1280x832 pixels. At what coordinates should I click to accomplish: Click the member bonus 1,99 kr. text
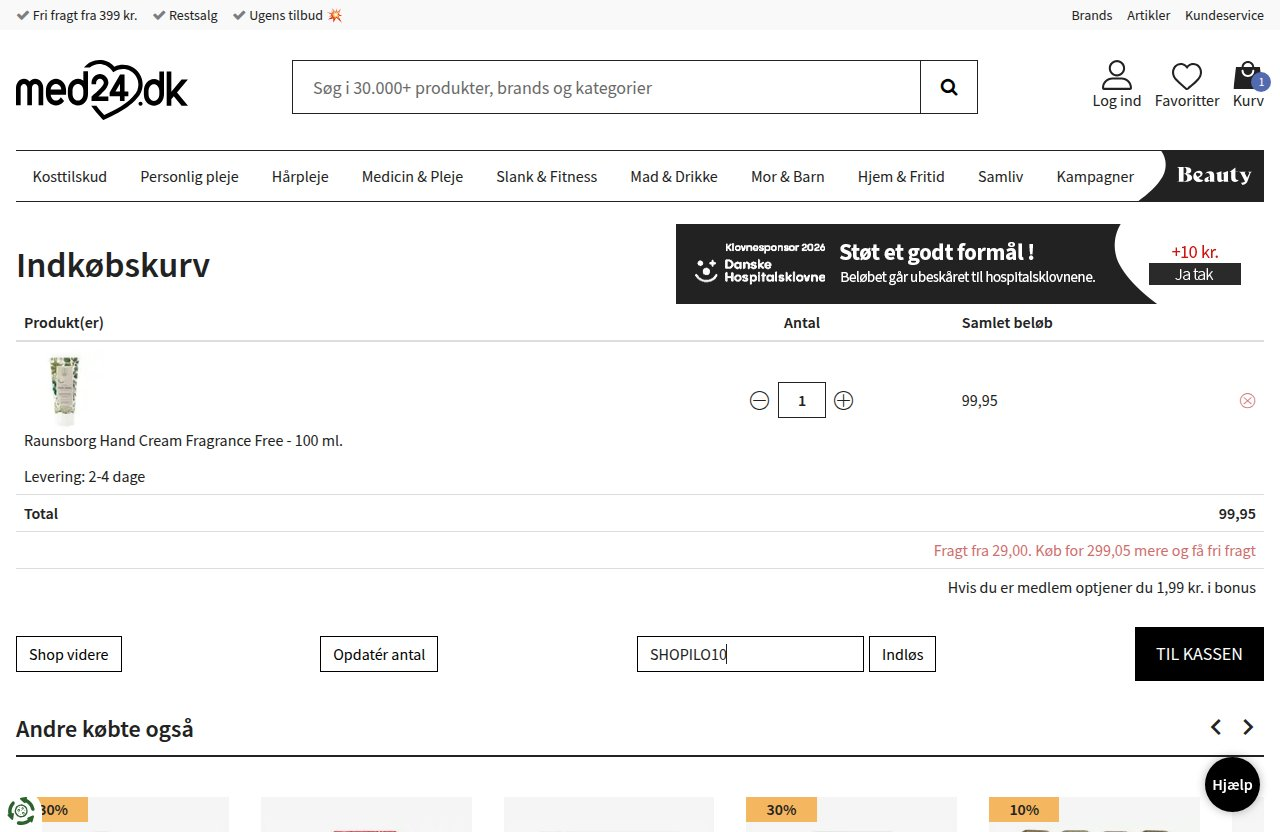tap(1102, 587)
